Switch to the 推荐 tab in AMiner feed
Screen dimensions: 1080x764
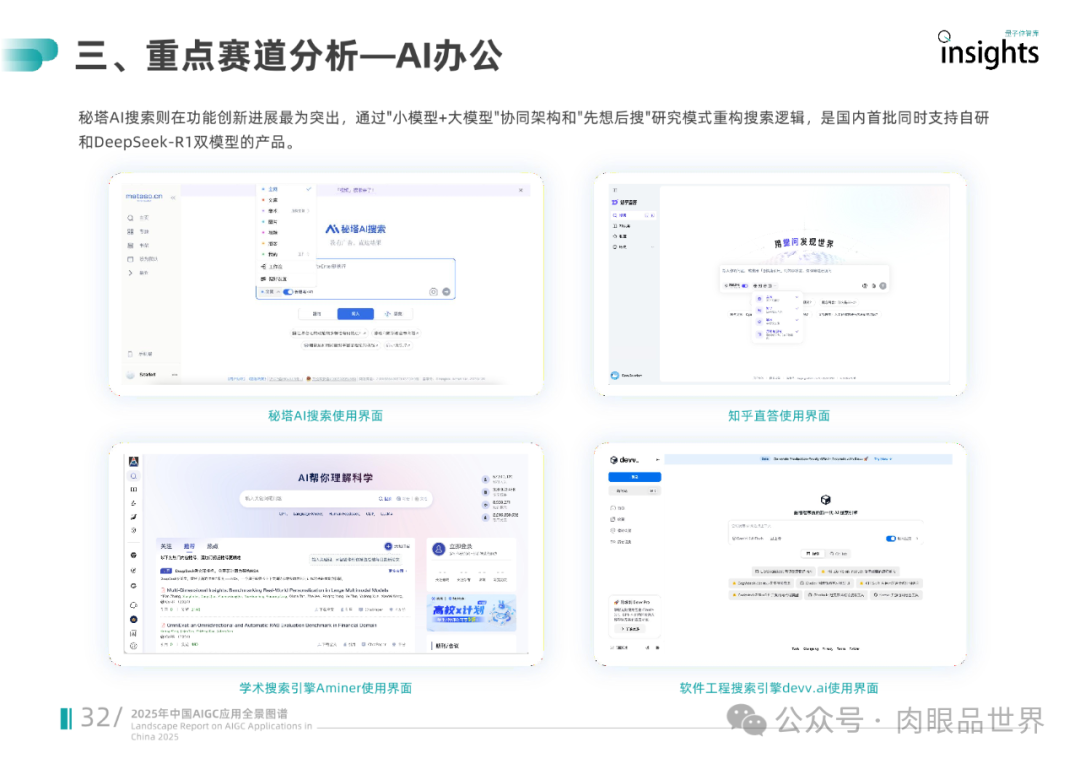pyautogui.click(x=189, y=546)
